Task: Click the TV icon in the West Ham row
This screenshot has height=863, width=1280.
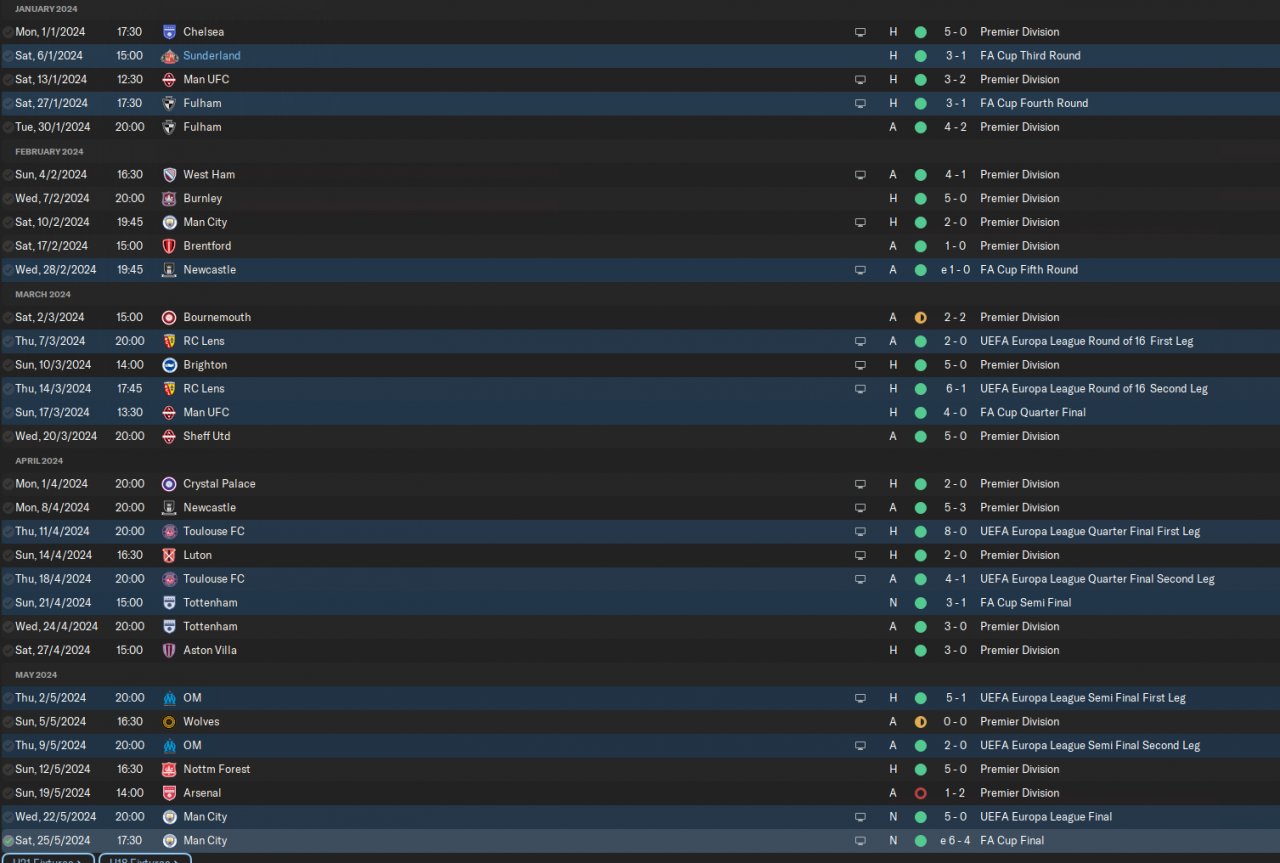Action: [860, 175]
